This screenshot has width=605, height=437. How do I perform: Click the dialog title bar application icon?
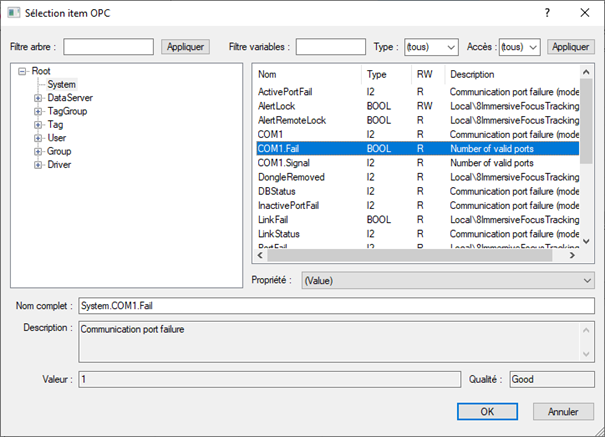coord(12,12)
